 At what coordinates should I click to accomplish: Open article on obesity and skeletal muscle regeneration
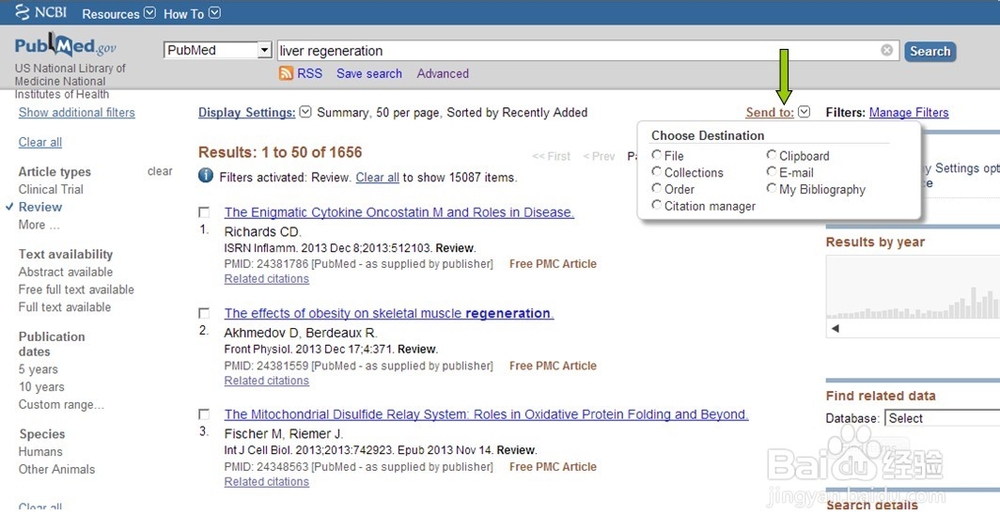click(x=389, y=313)
